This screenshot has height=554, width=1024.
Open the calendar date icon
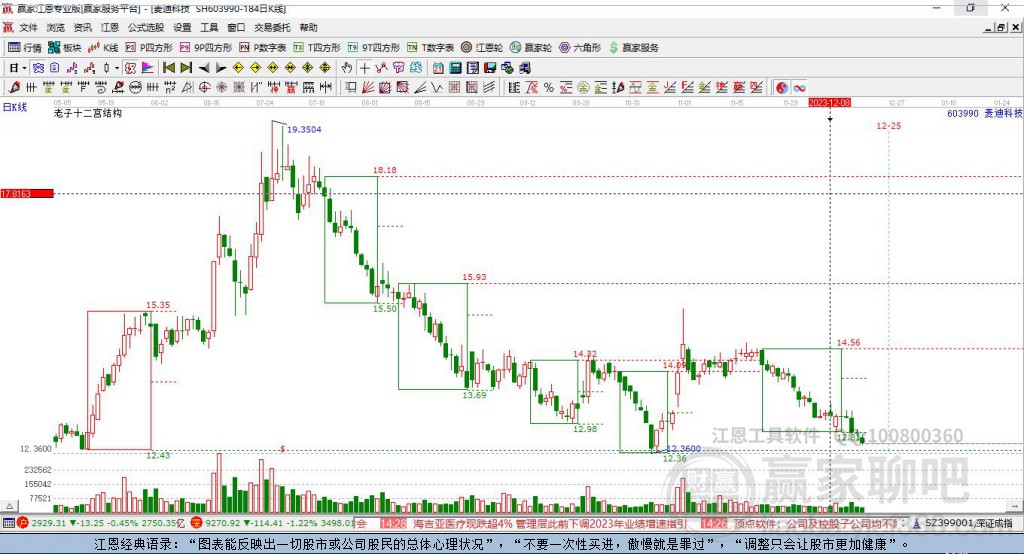[x=438, y=68]
